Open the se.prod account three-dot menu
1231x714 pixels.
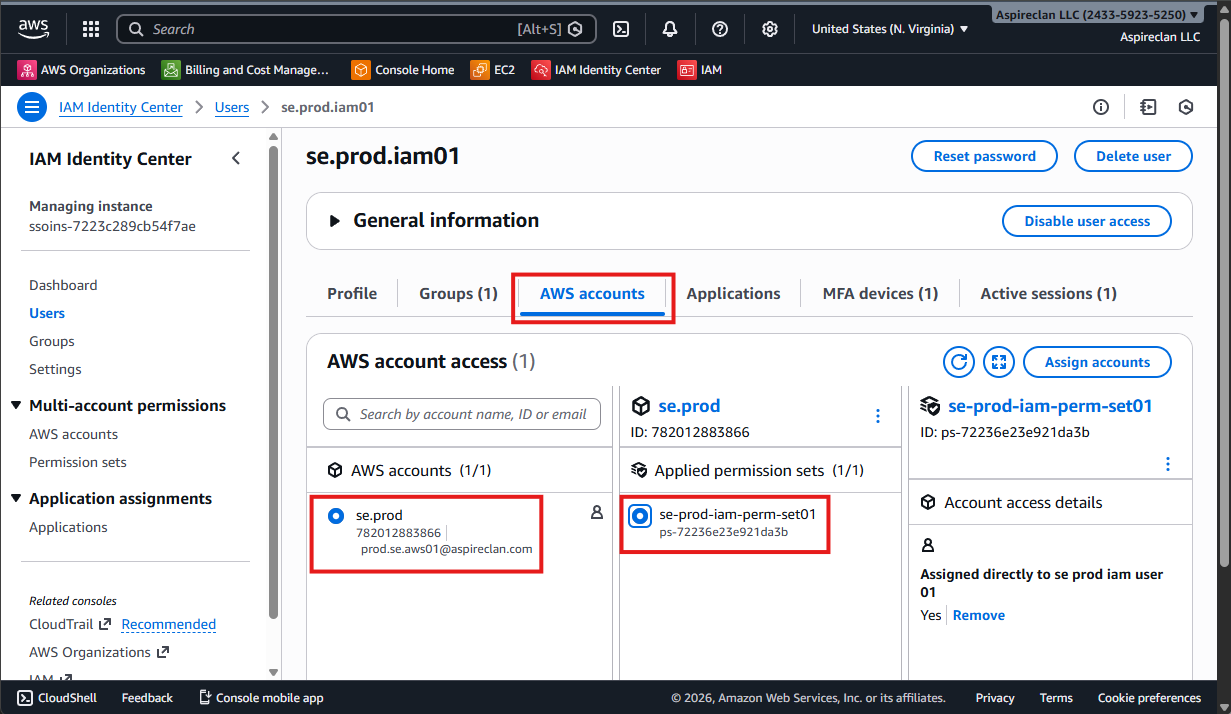tap(878, 415)
